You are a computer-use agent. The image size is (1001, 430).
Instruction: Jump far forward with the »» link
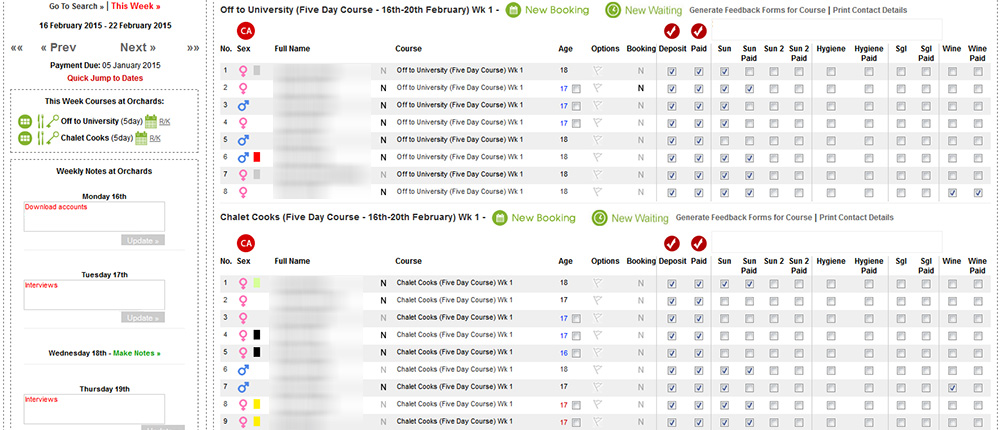193,48
